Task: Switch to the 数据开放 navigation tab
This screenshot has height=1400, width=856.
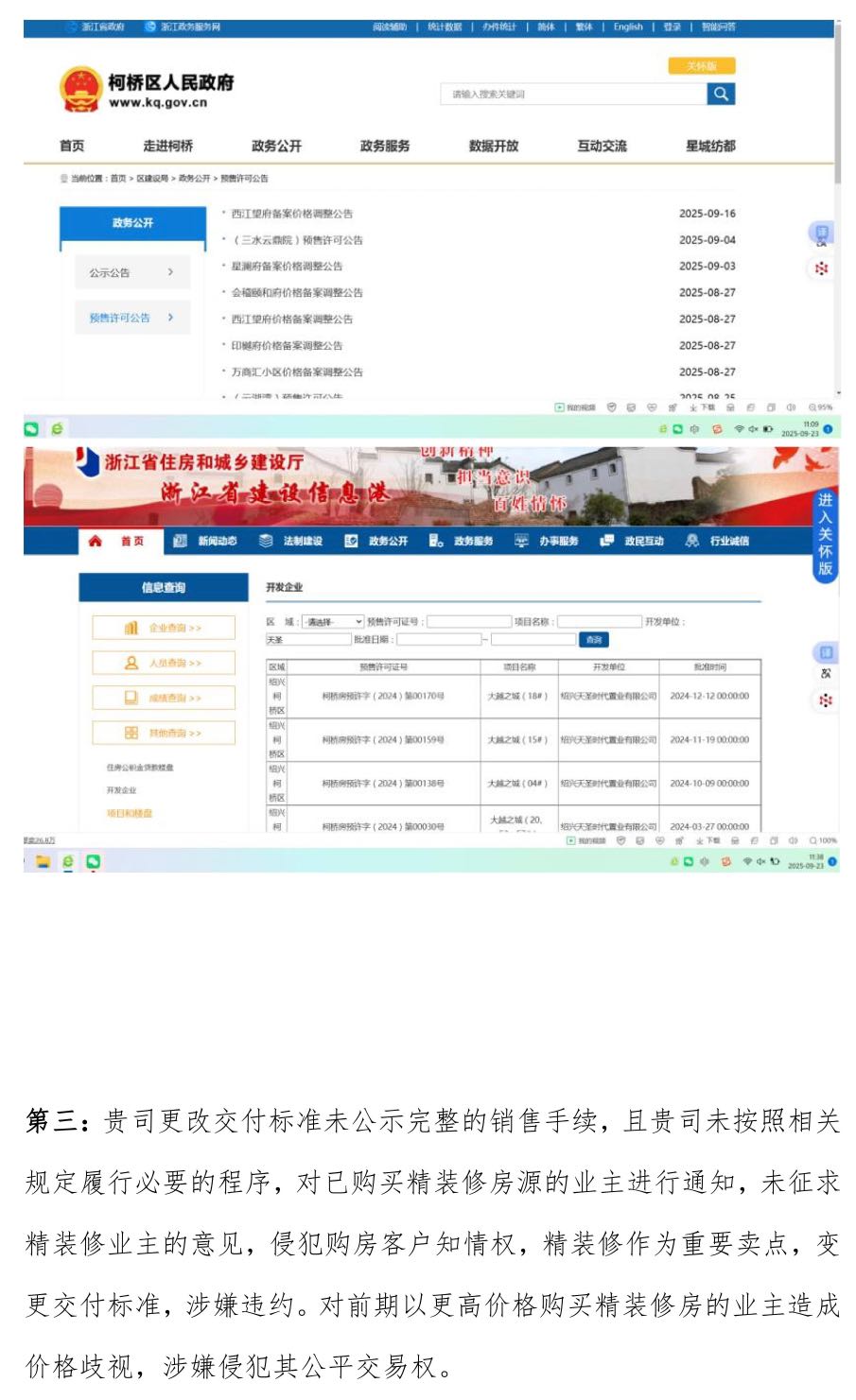Action: tap(494, 146)
